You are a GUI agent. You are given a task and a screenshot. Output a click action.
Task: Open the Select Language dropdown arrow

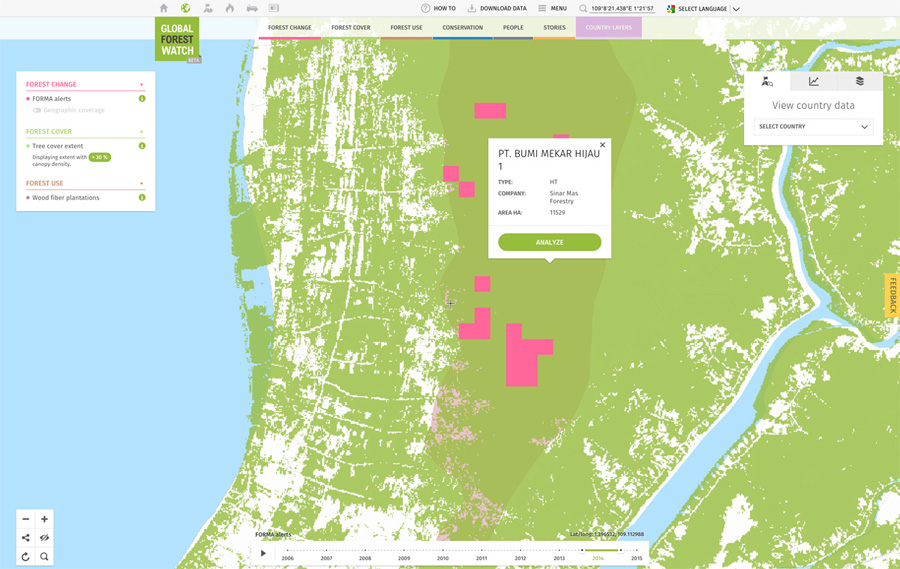[x=736, y=9]
